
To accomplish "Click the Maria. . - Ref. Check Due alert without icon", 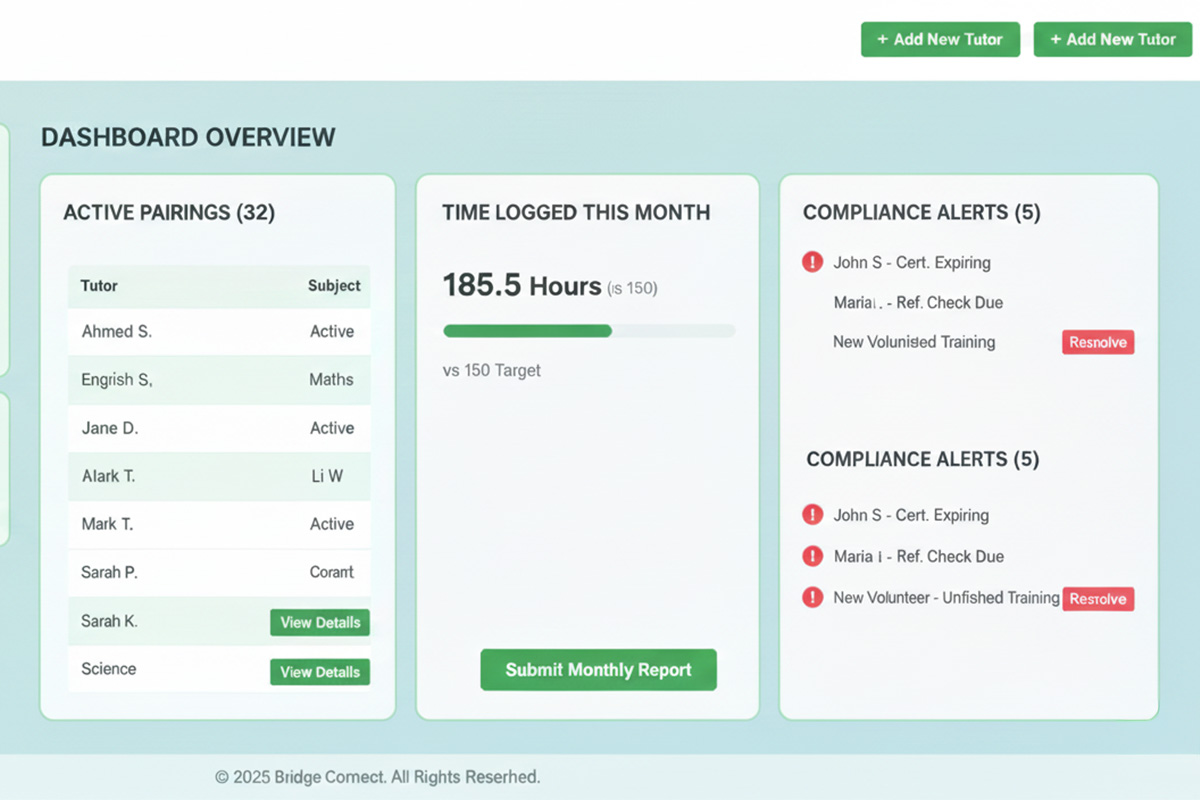I will tap(918, 302).
